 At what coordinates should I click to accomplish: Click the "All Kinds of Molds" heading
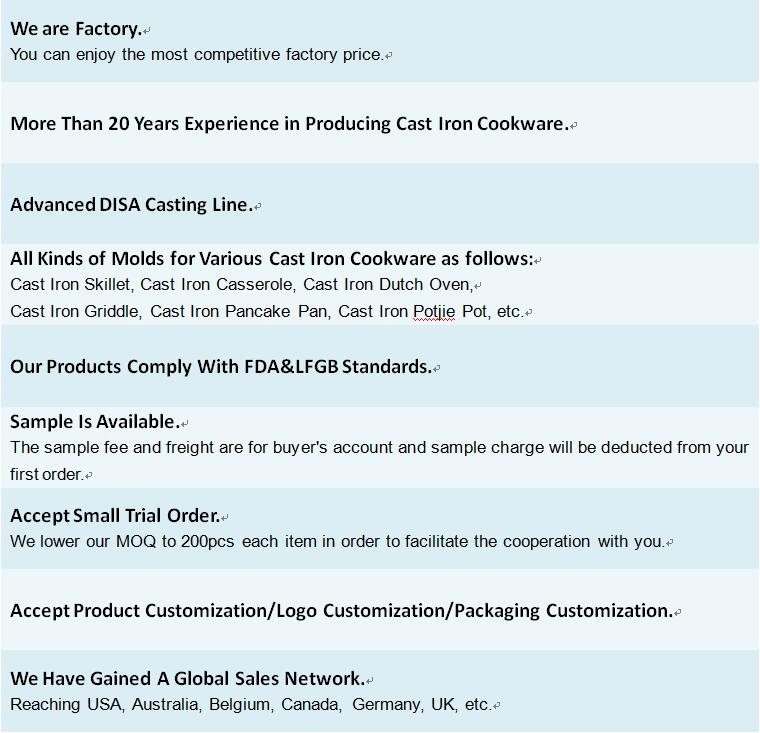point(271,259)
